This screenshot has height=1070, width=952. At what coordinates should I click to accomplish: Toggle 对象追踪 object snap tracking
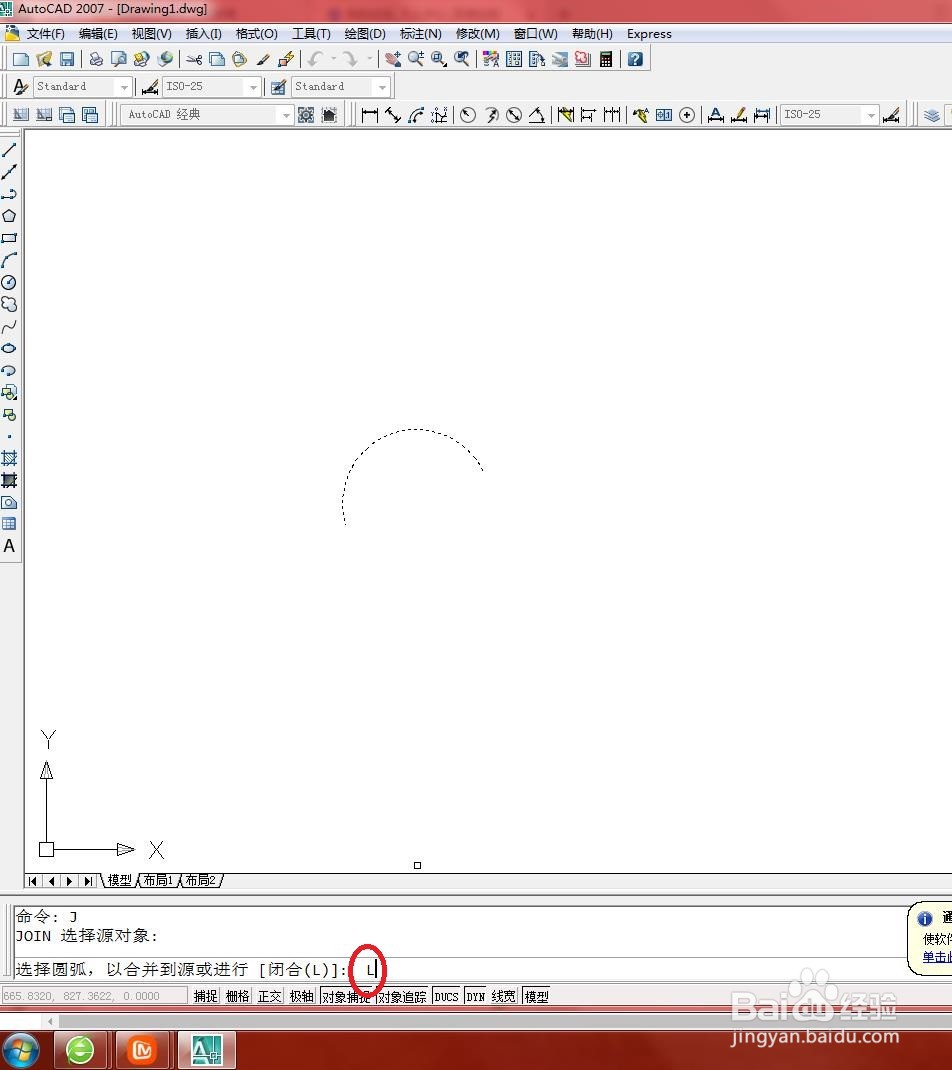click(x=402, y=996)
